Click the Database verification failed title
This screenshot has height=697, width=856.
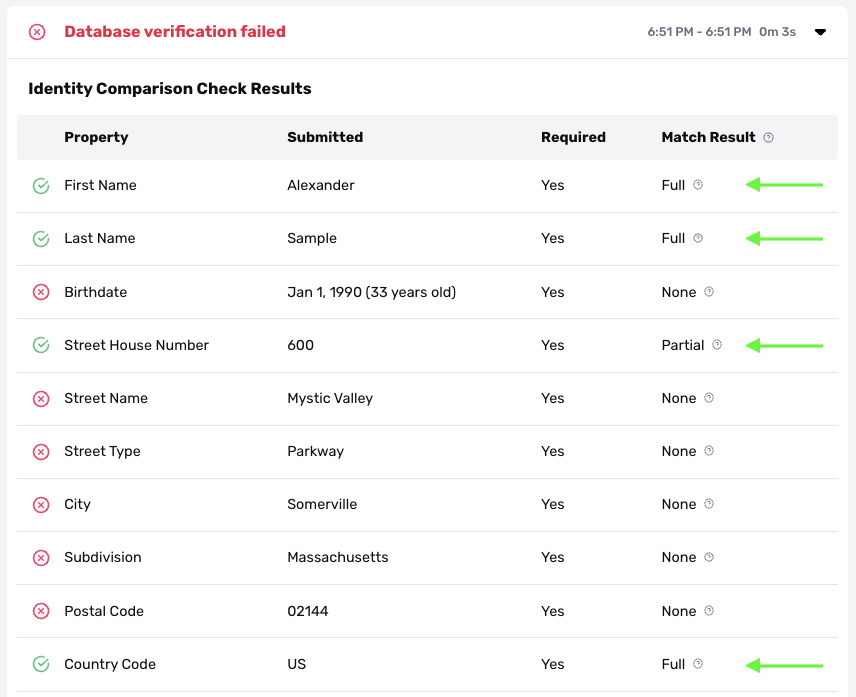coord(175,32)
